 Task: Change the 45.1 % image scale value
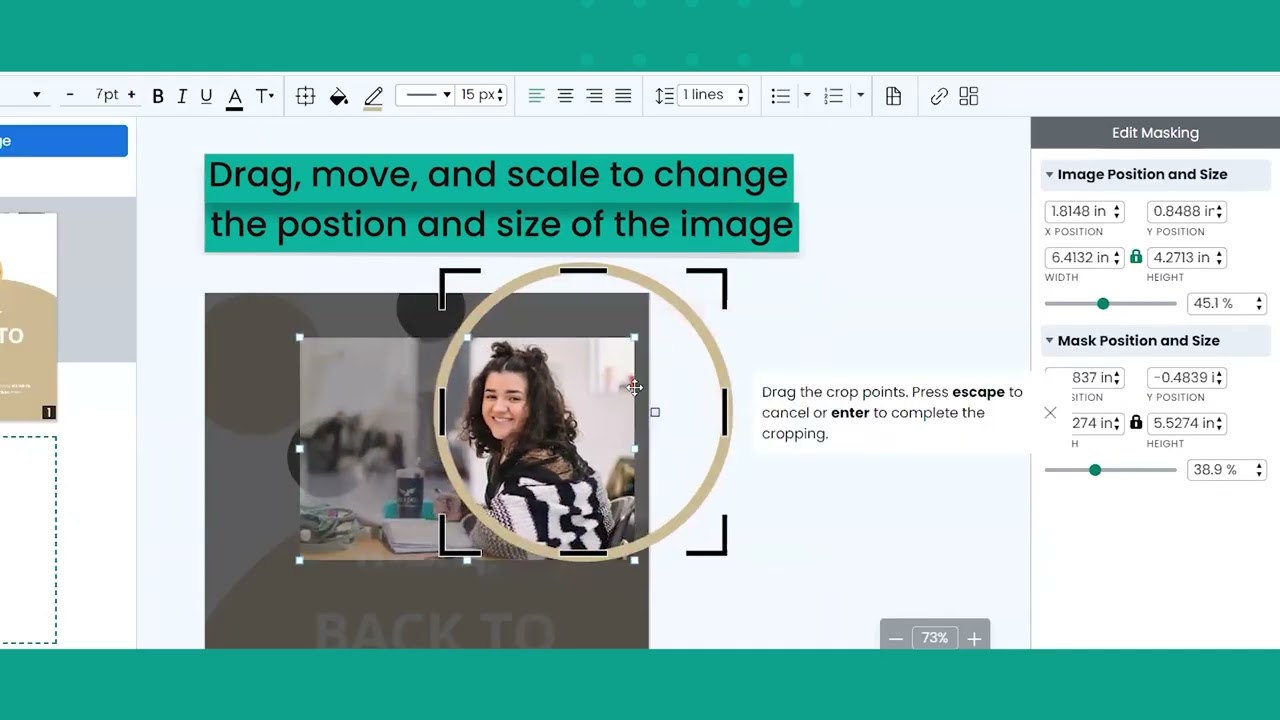[x=1227, y=303]
